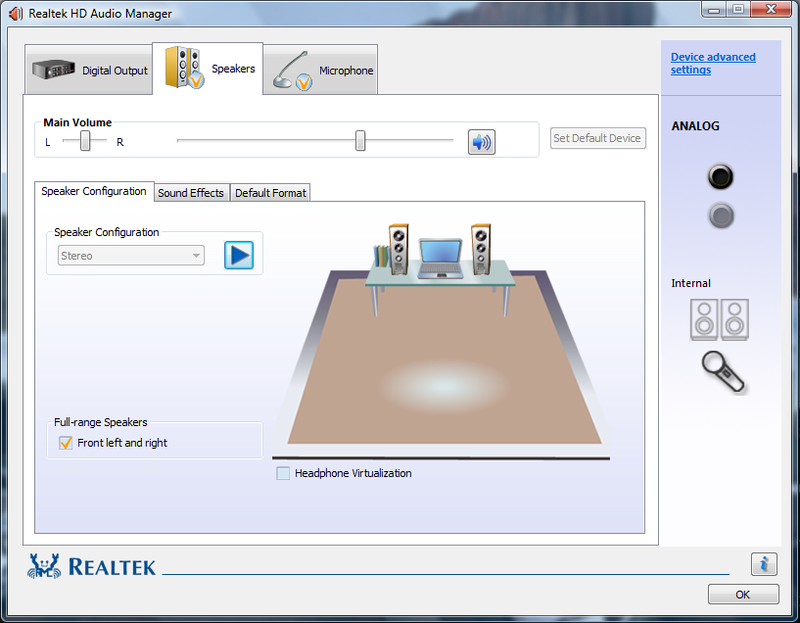The height and width of the screenshot is (623, 800).
Task: Click the internal microphone icon
Action: pos(722,372)
